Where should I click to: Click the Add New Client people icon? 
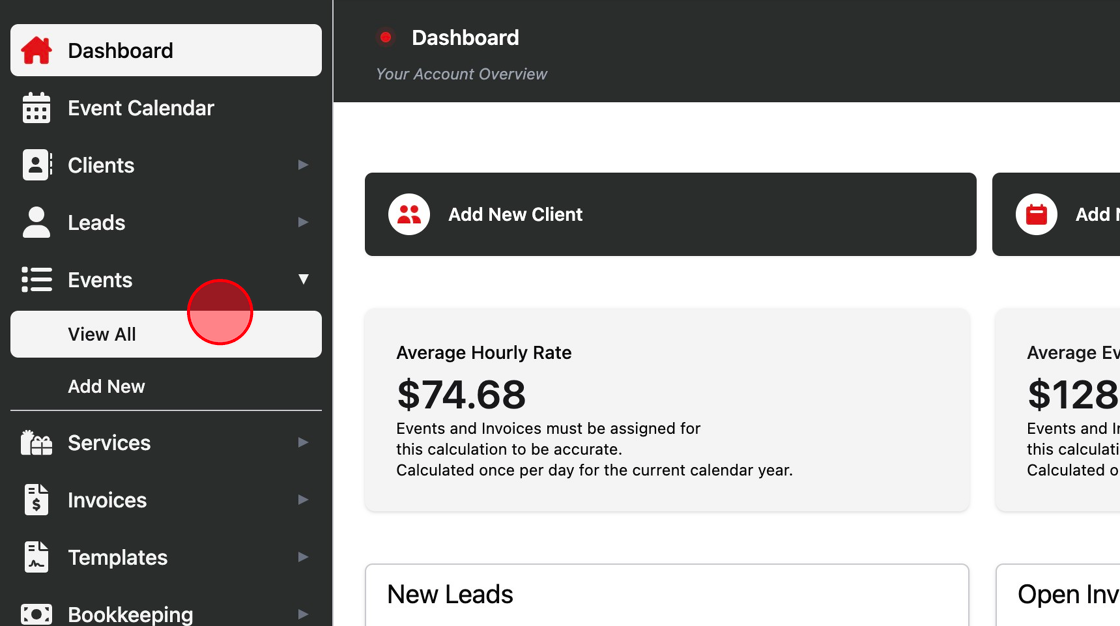(409, 214)
